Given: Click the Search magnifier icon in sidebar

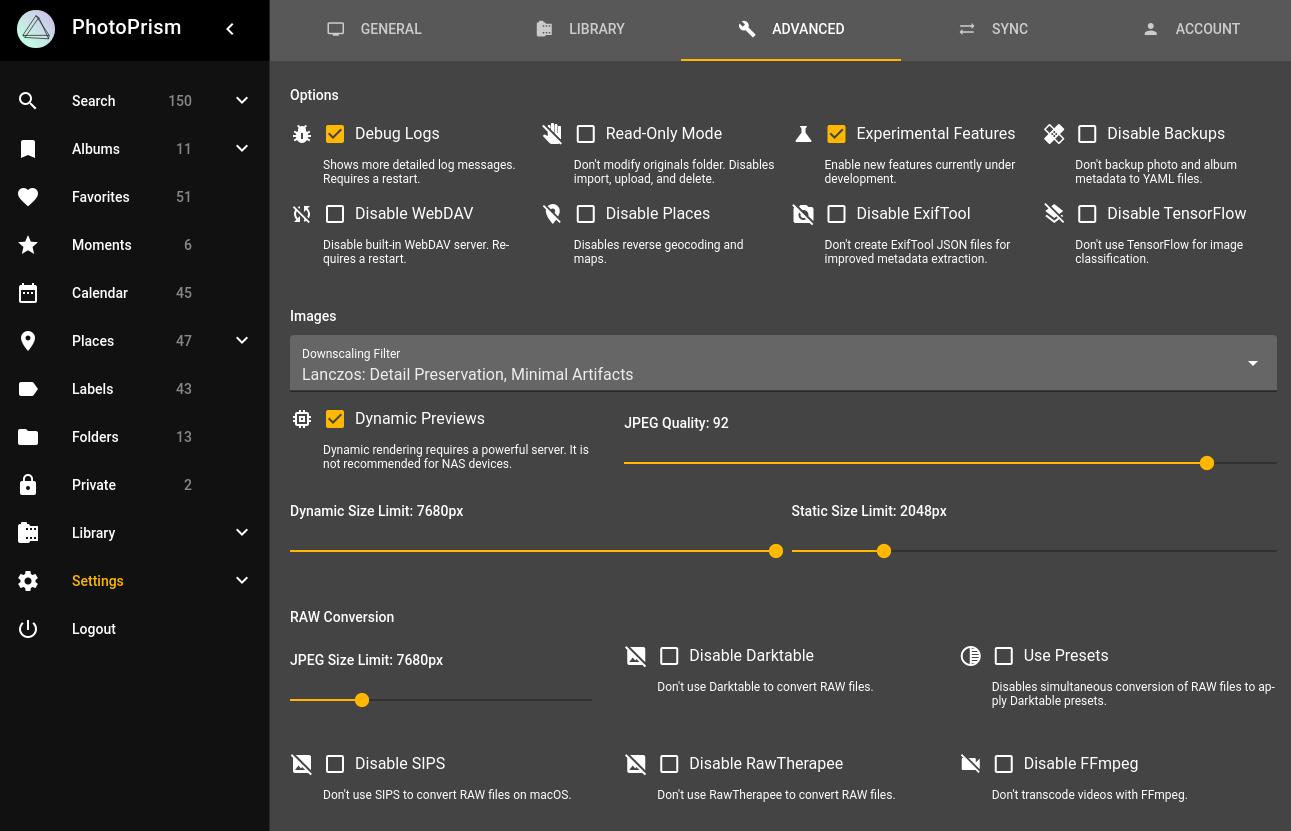Looking at the screenshot, I should 28,101.
